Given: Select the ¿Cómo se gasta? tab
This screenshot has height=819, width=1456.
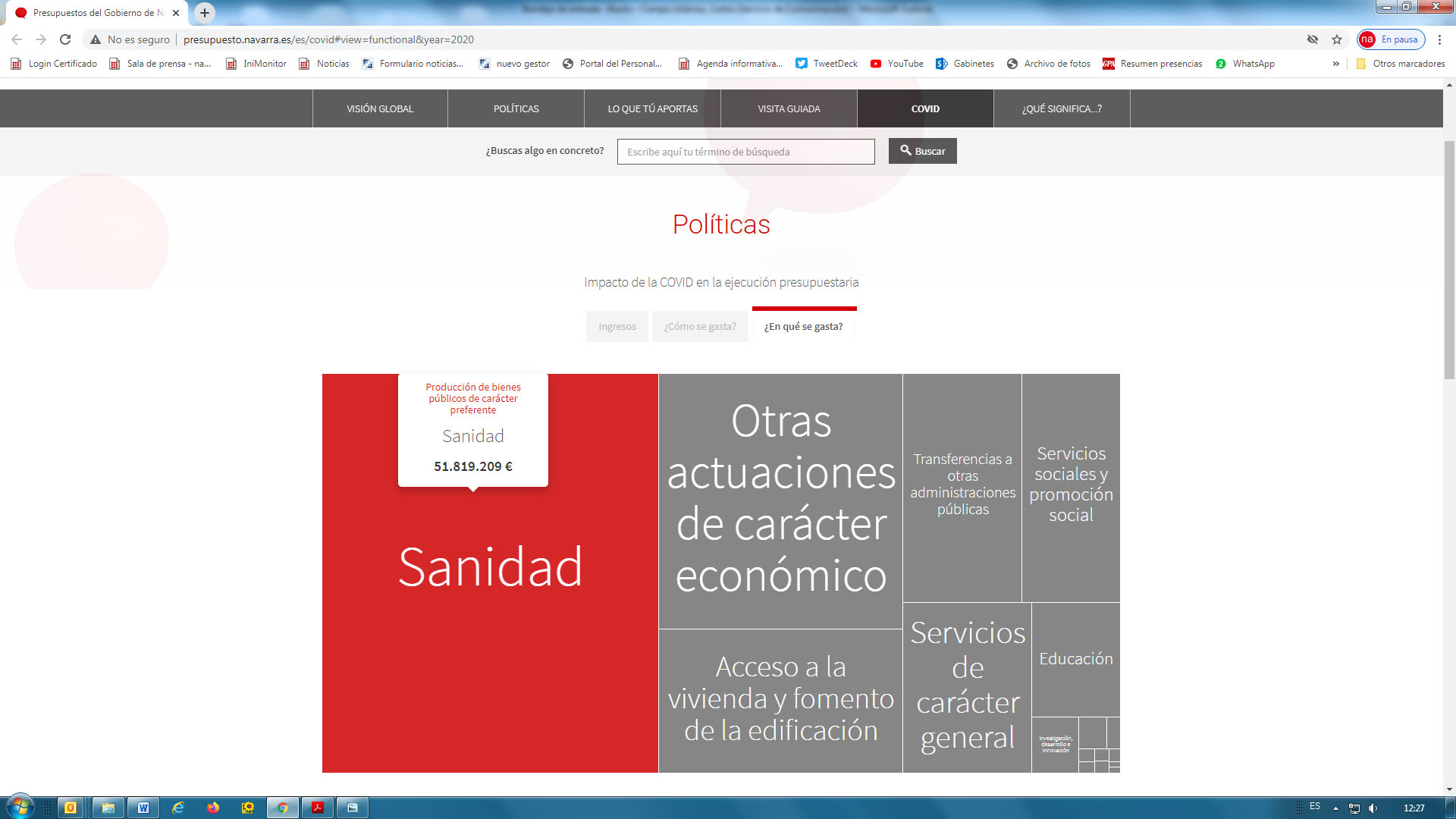Looking at the screenshot, I should click(700, 327).
